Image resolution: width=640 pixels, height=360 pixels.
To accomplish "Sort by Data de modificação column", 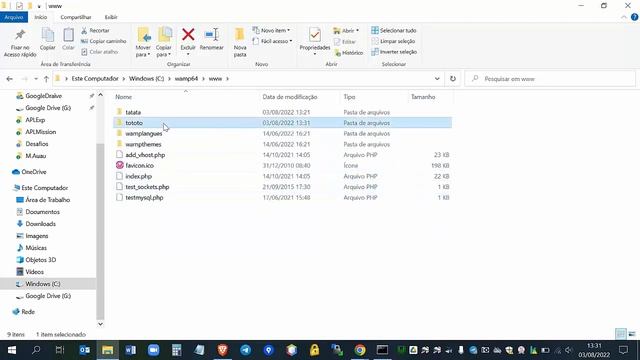I will 290,97.
